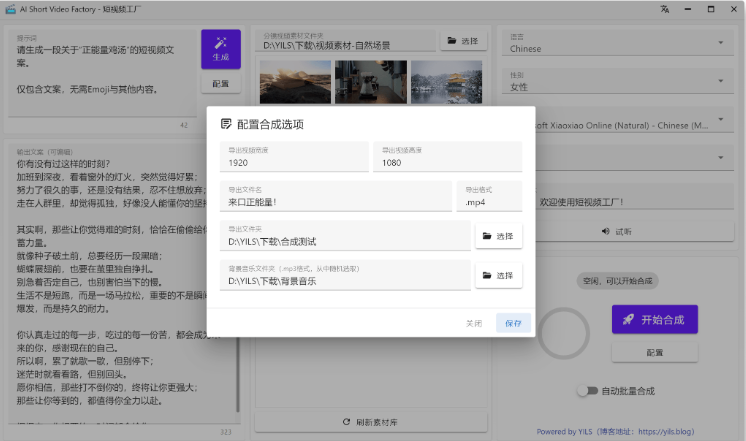This screenshot has width=746, height=441.
Task: Click 选择 beside the export folder path
Action: (498, 236)
